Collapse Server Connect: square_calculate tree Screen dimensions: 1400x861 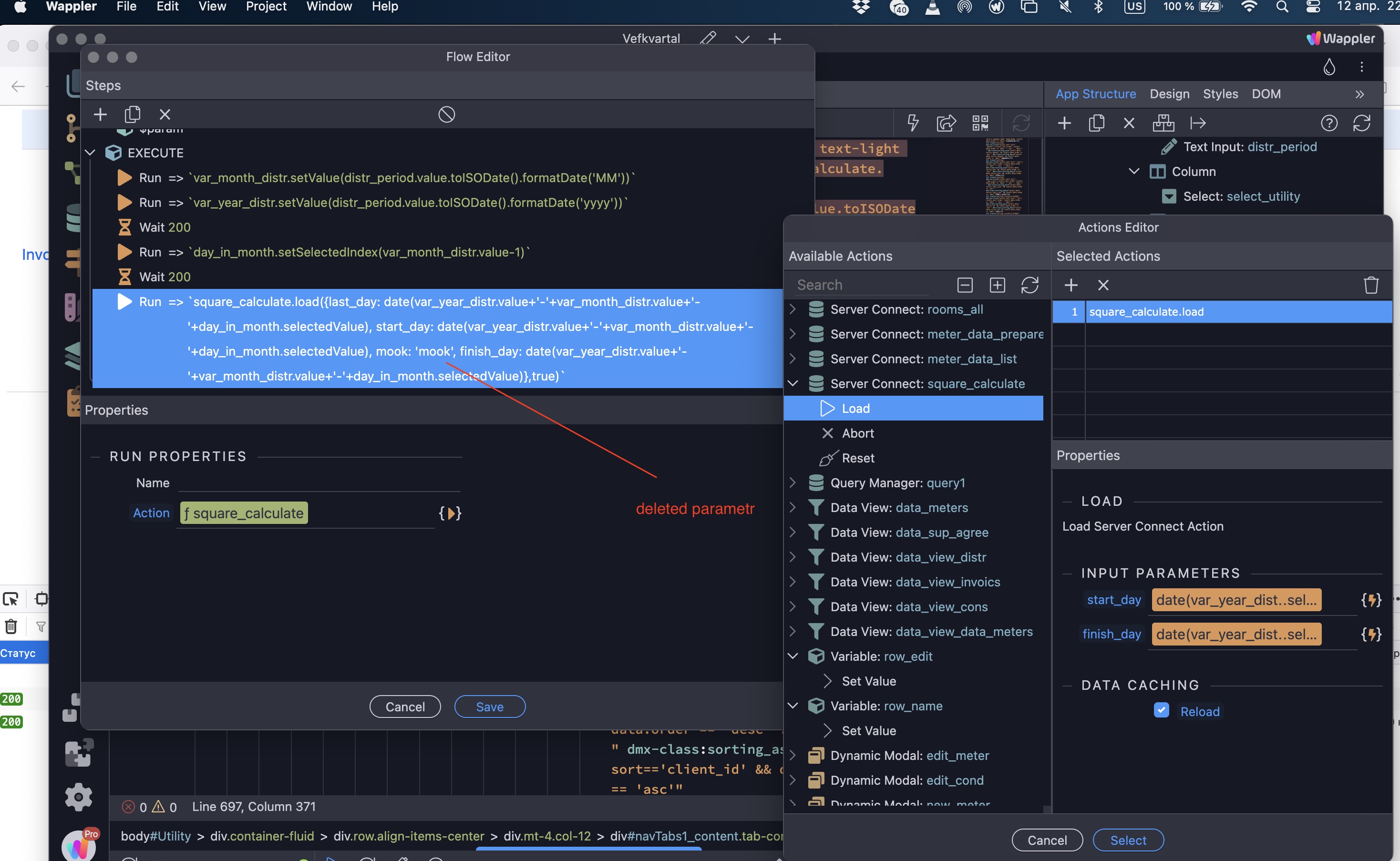point(793,383)
